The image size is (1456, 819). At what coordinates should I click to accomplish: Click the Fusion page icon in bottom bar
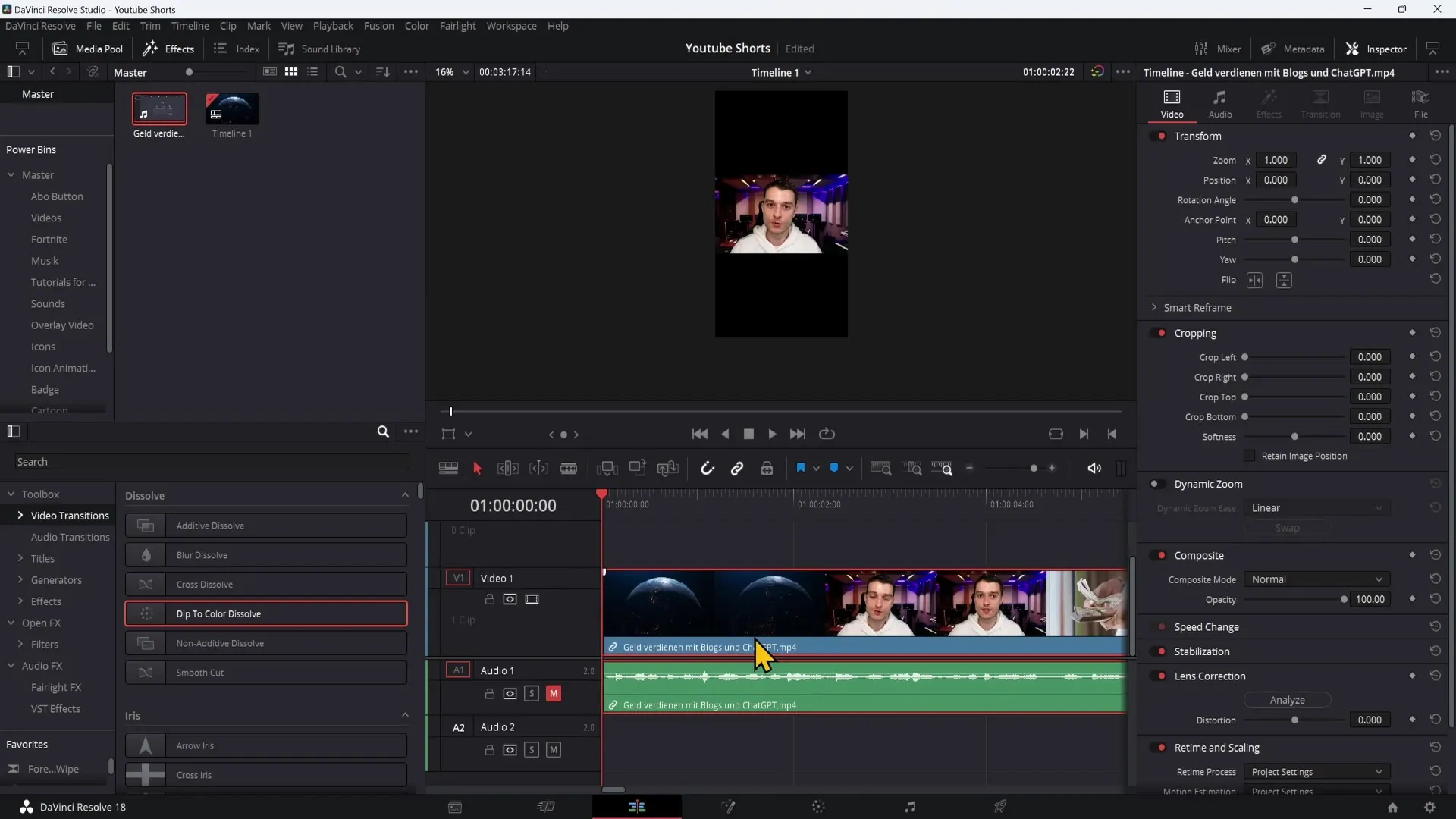728,806
